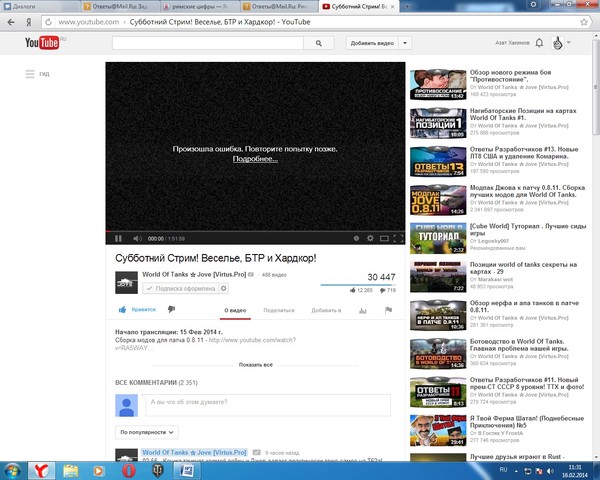Toggle the player size (theater mode) button
Viewport: 600px width, 480px height.
point(385,239)
